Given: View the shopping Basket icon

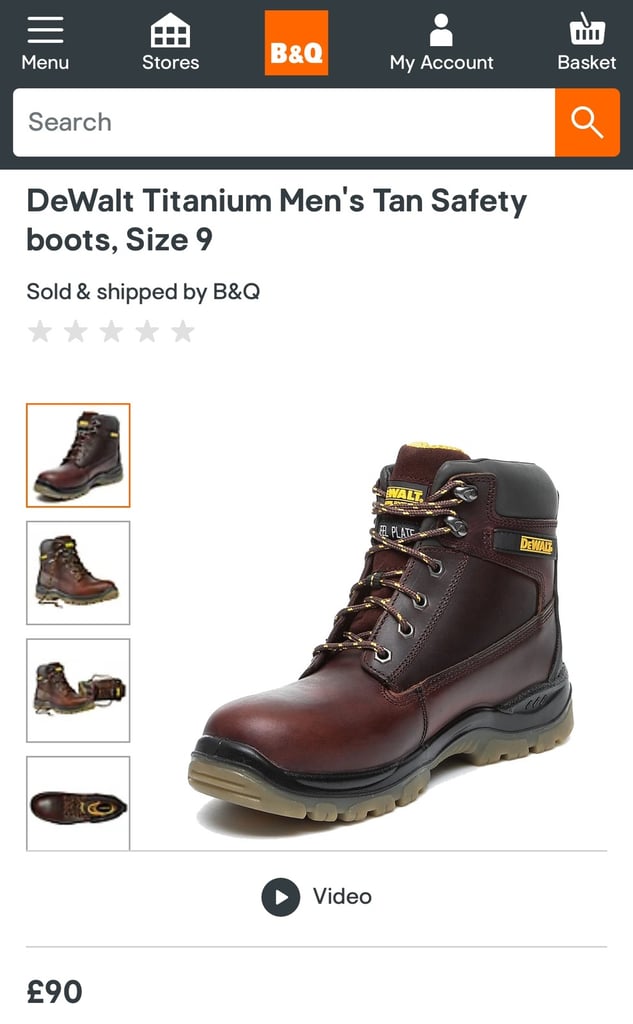Looking at the screenshot, I should click(x=587, y=29).
